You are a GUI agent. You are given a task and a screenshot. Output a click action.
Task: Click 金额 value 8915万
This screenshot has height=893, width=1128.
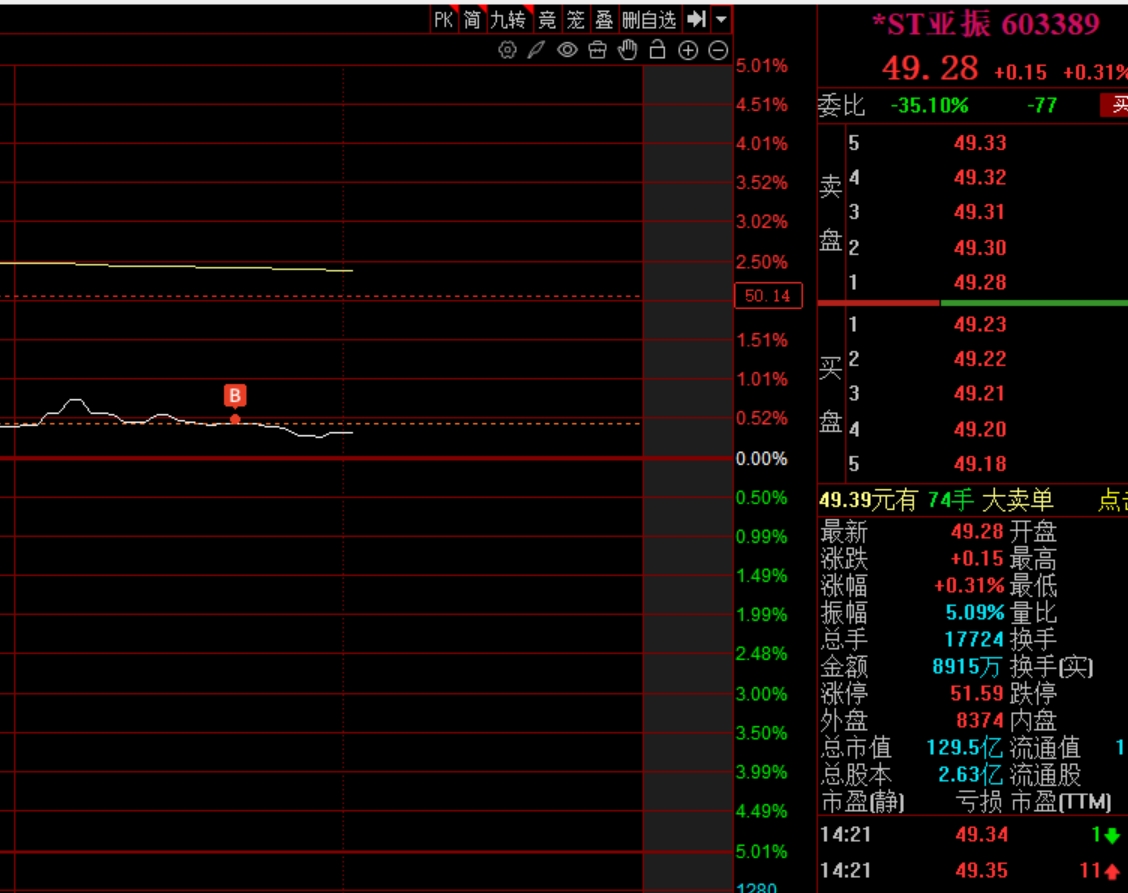point(966,666)
